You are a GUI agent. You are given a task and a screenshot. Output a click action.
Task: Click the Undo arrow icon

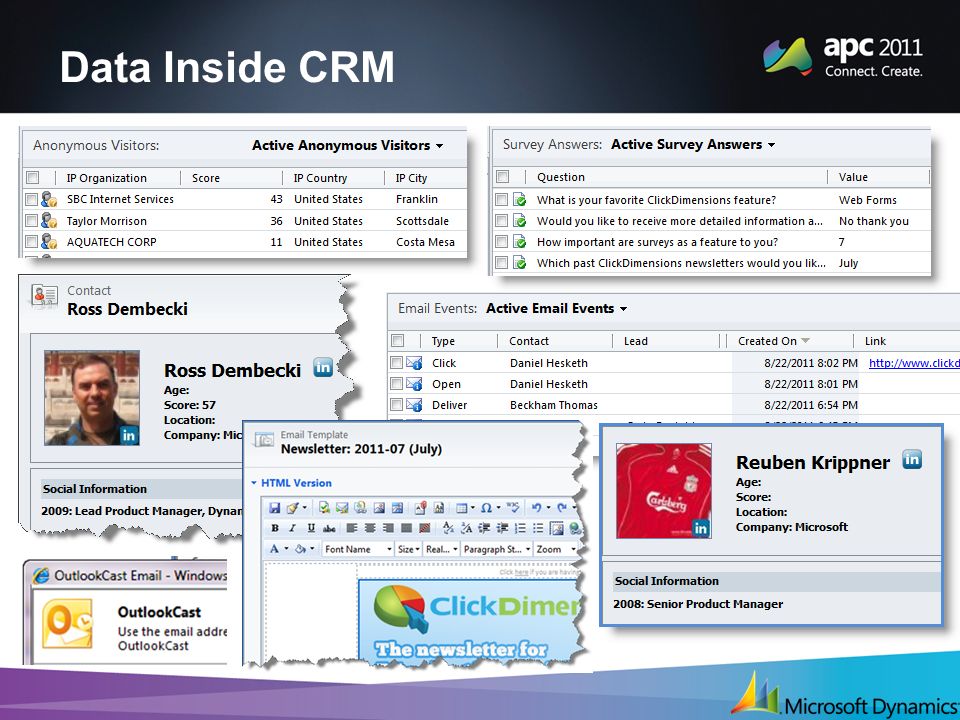536,508
